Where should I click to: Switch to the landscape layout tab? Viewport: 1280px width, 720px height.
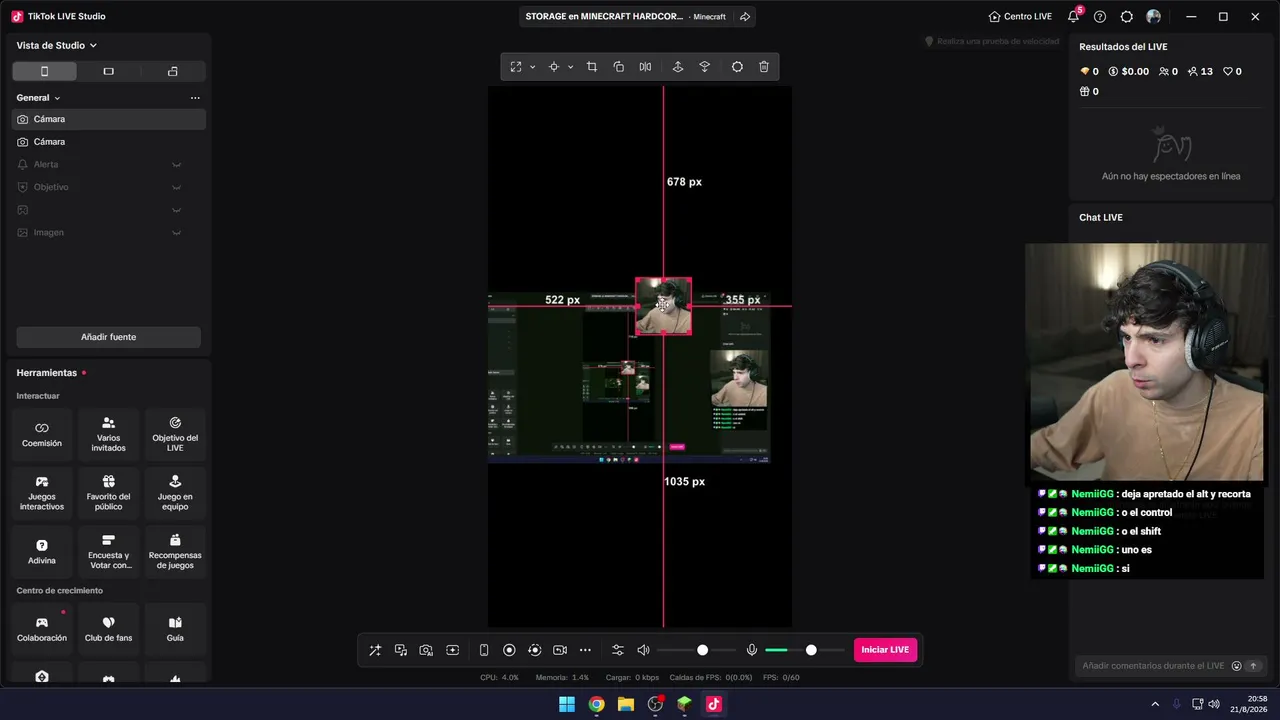coord(108,71)
